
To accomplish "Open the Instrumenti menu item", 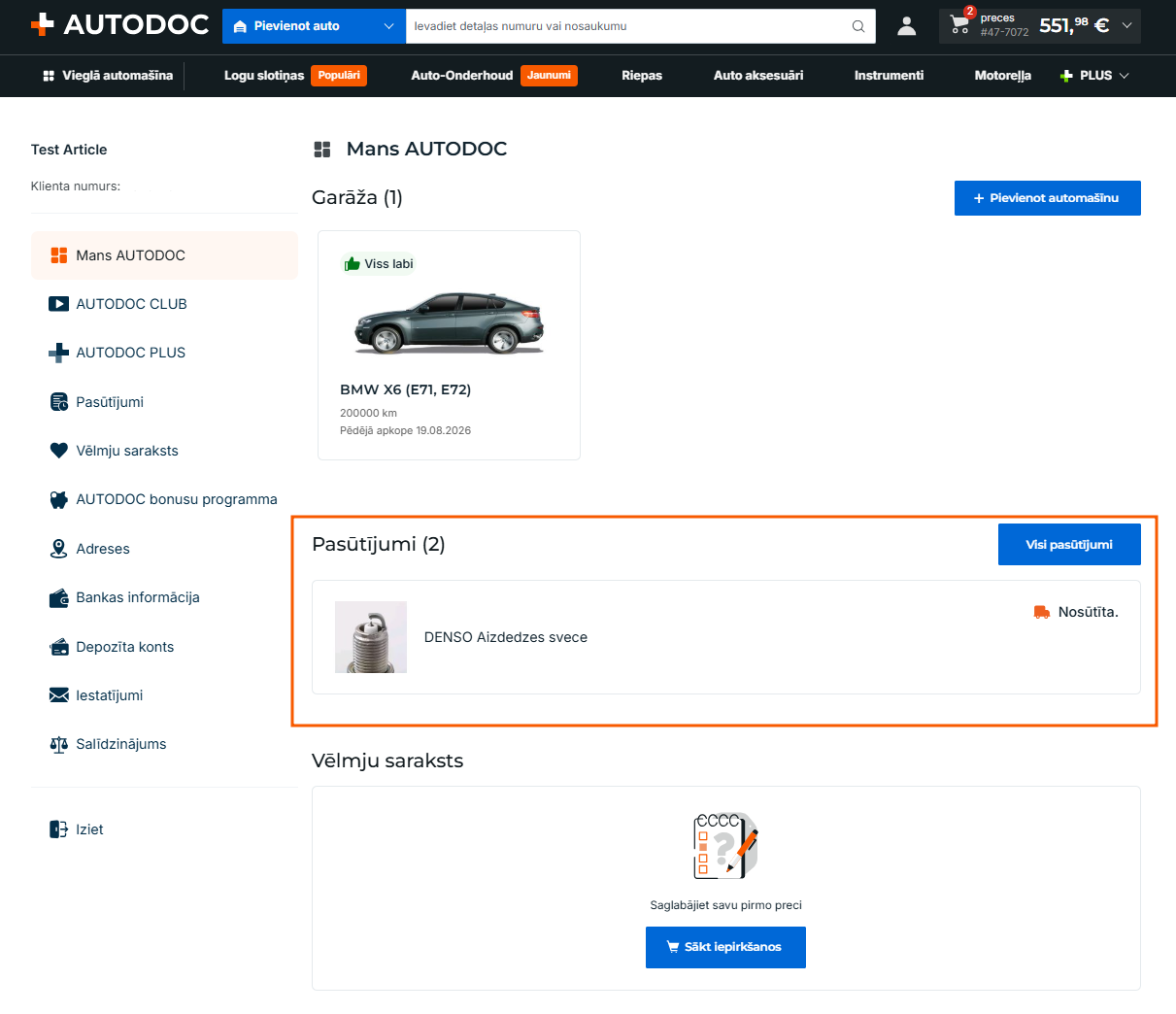I will 889,76.
